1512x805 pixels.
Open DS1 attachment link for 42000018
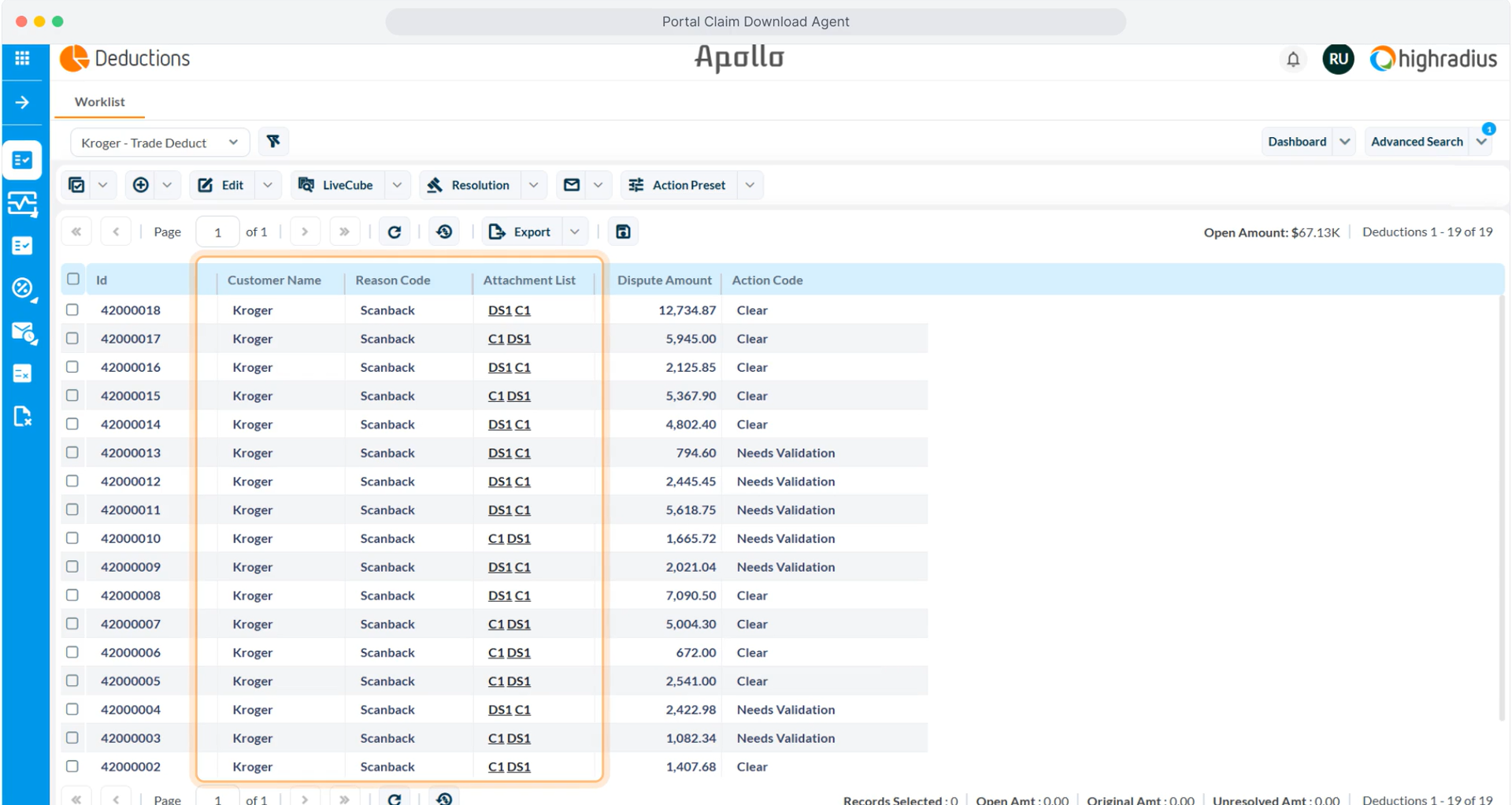click(x=499, y=310)
